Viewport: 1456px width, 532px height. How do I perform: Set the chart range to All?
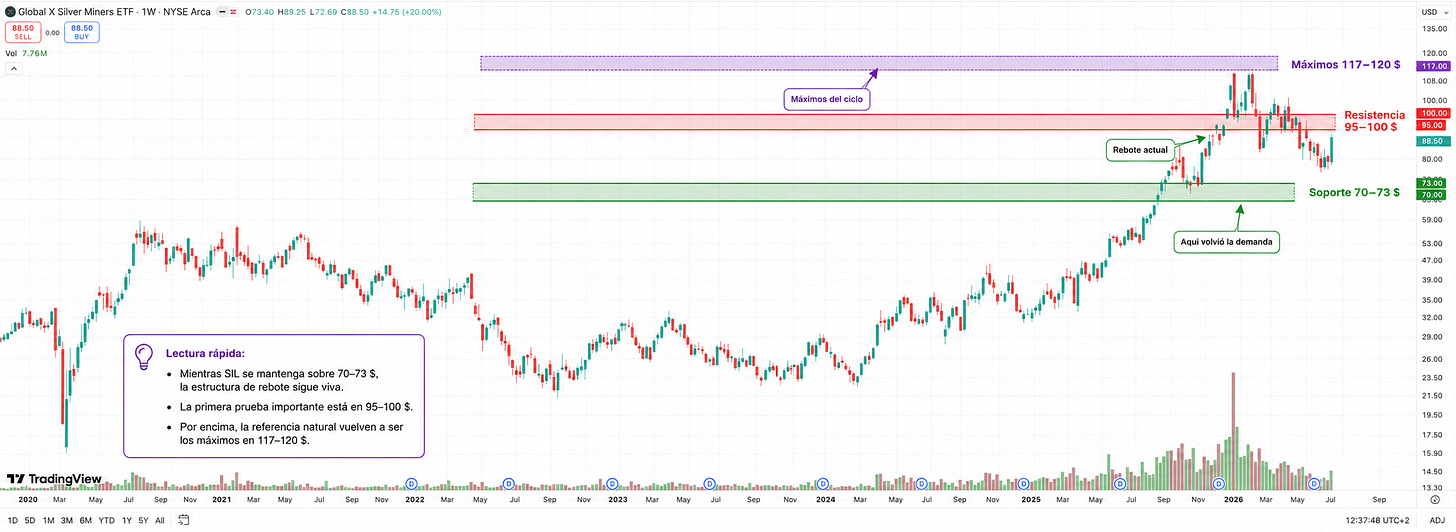161,520
